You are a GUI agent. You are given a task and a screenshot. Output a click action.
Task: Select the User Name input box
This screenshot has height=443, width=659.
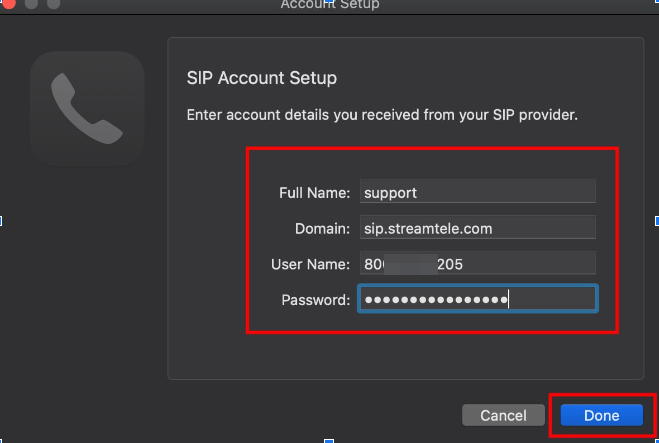pos(477,264)
